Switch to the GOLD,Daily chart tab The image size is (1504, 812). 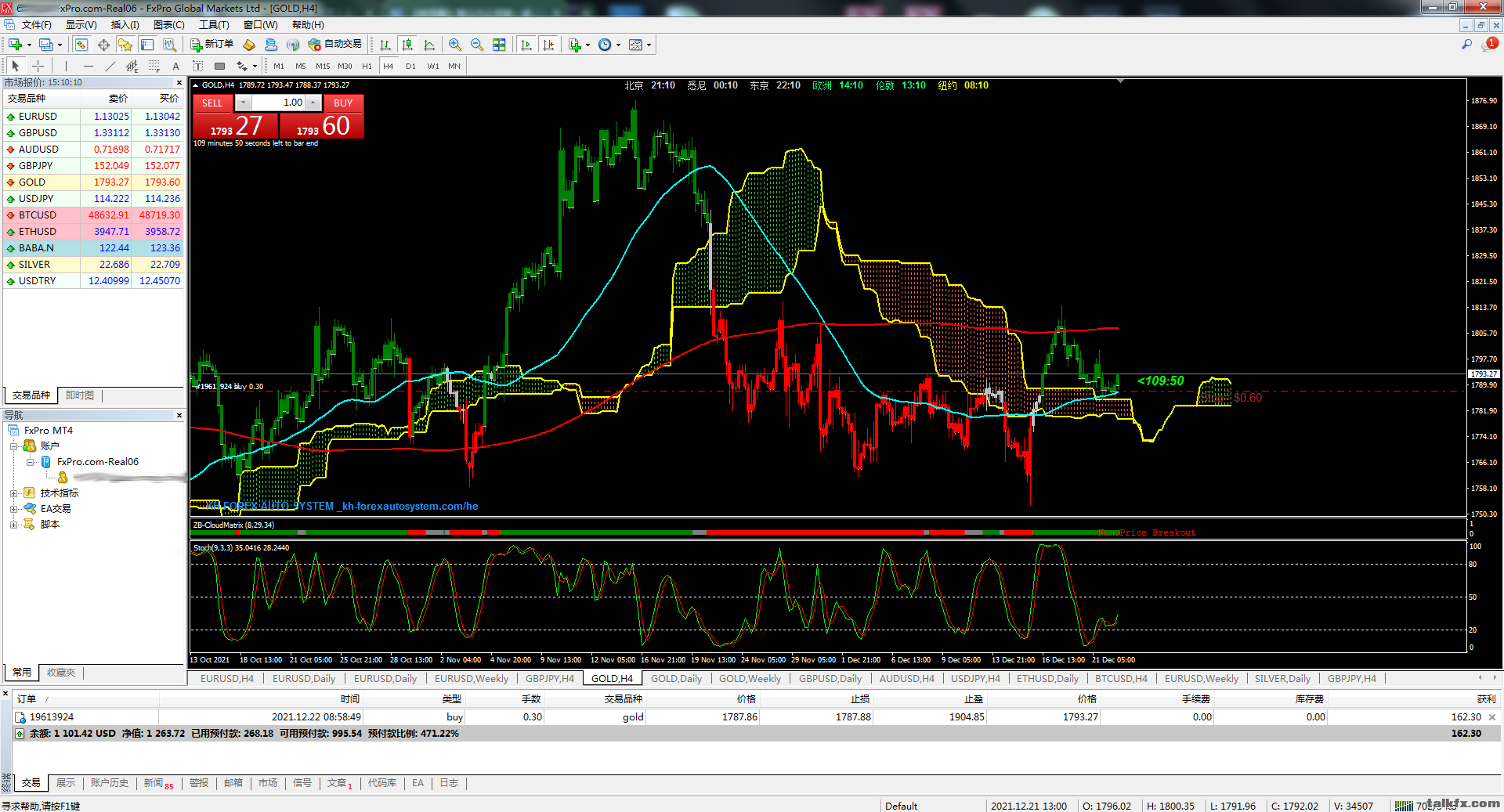676,678
